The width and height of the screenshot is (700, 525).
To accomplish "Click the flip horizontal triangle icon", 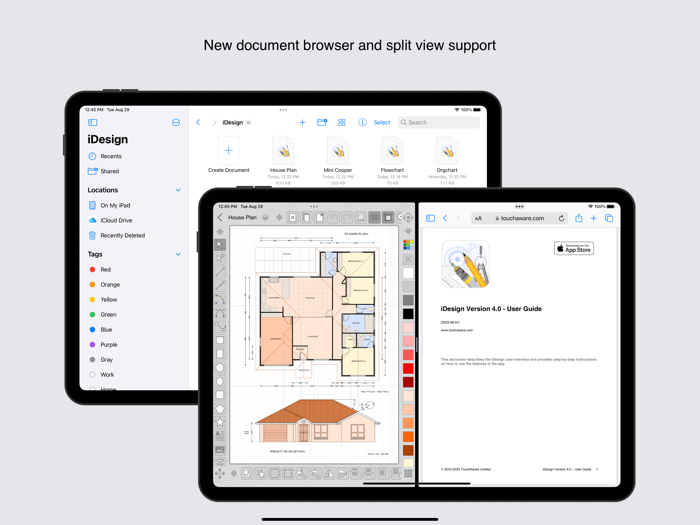I will click(x=329, y=473).
